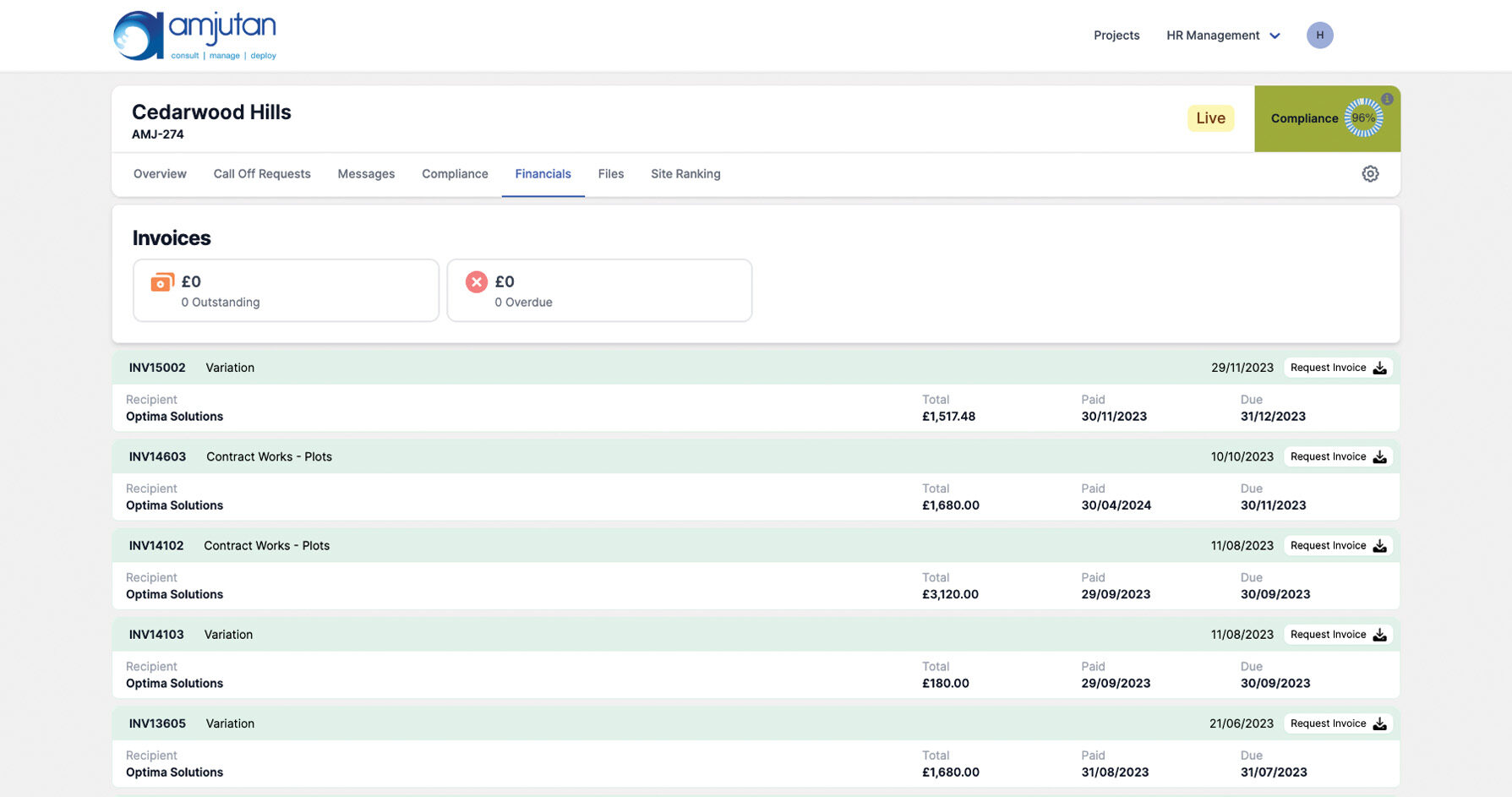Click download icon for invoice INV14102
The width and height of the screenshot is (1512, 797).
1379,546
